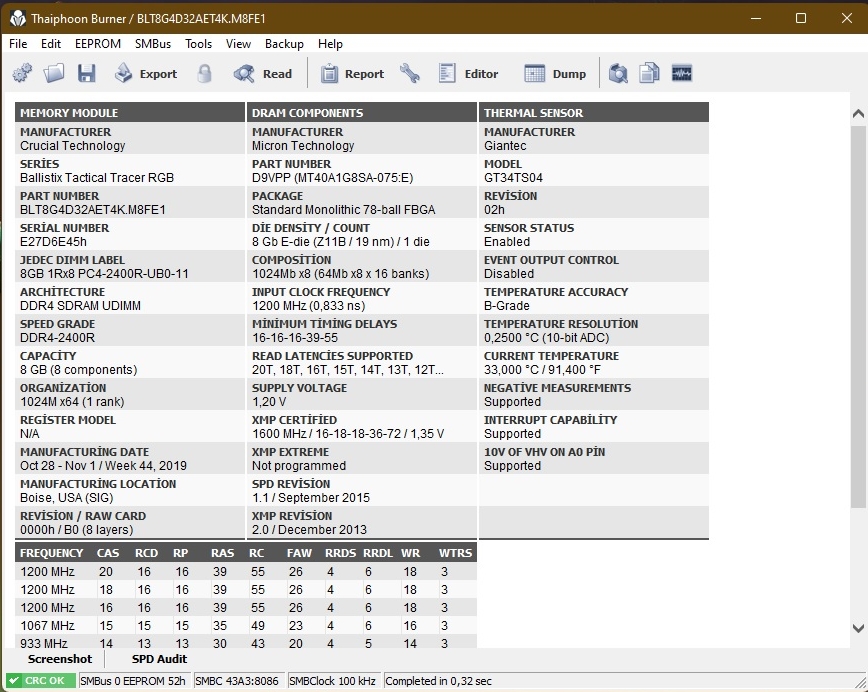Click the gear settings icon in toolbar

(22, 73)
